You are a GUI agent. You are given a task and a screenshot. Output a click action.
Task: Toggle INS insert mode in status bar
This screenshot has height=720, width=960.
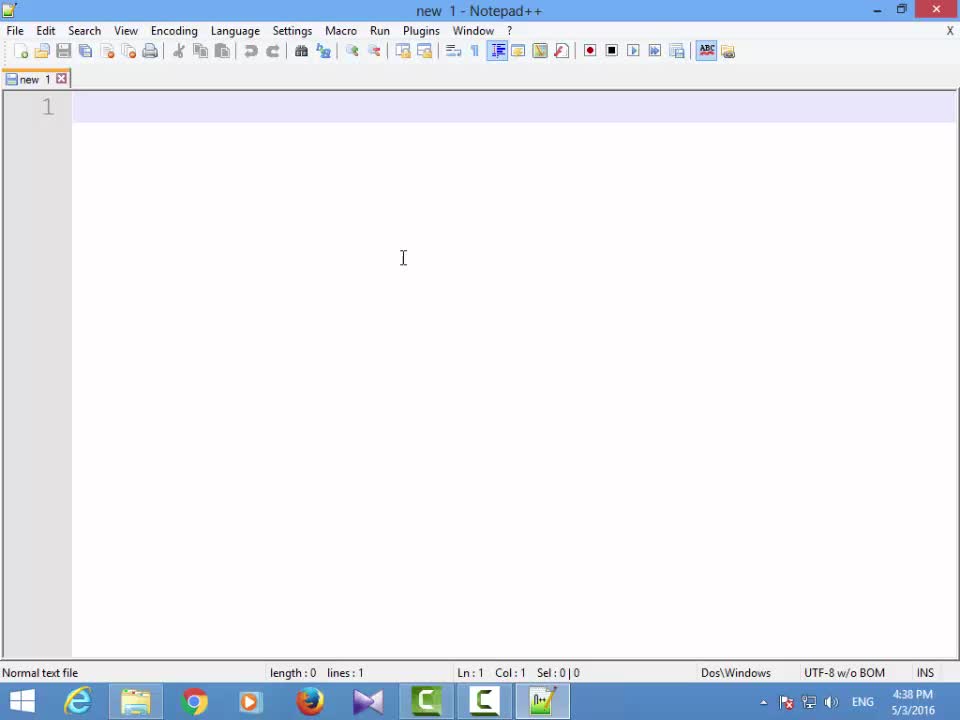(x=925, y=673)
